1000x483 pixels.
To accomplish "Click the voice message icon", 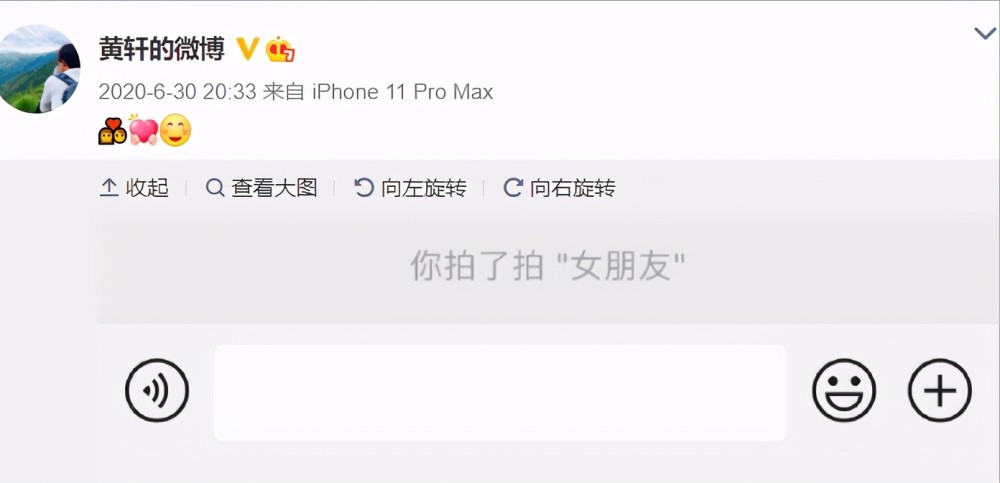I will pyautogui.click(x=157, y=390).
